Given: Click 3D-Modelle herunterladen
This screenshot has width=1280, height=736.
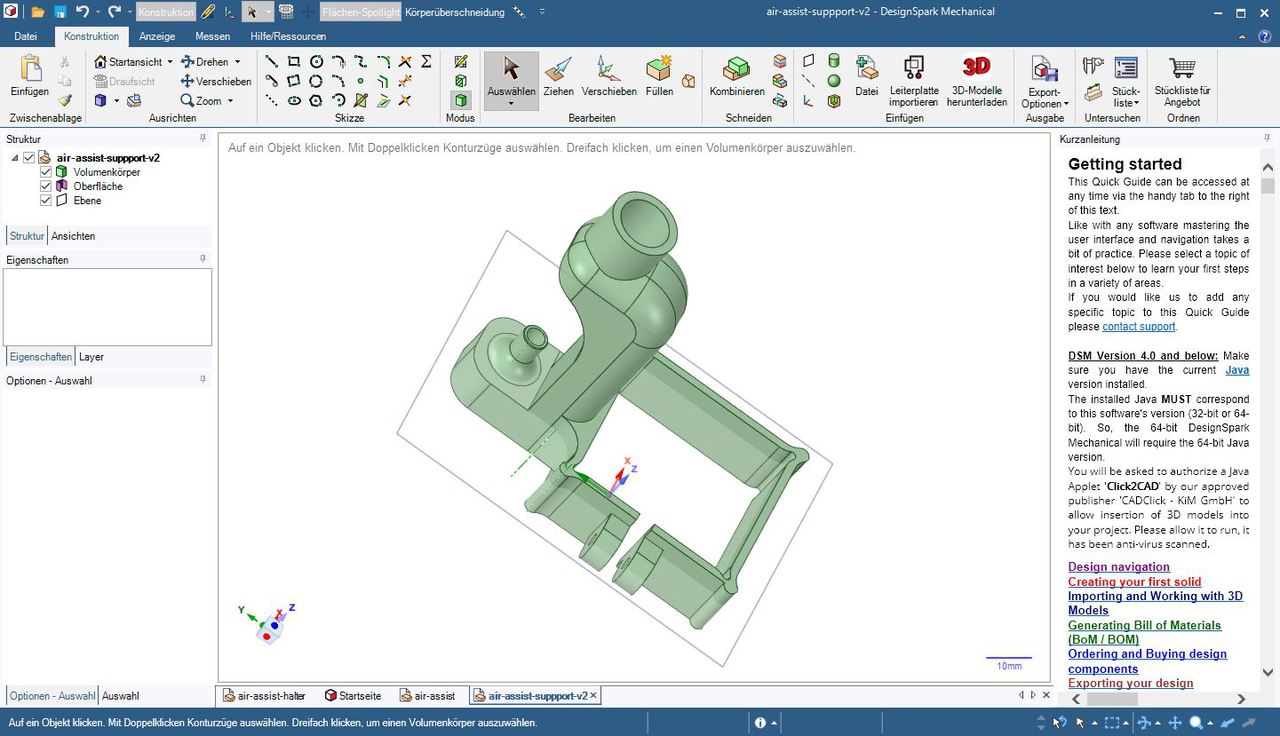Looking at the screenshot, I should (976, 75).
